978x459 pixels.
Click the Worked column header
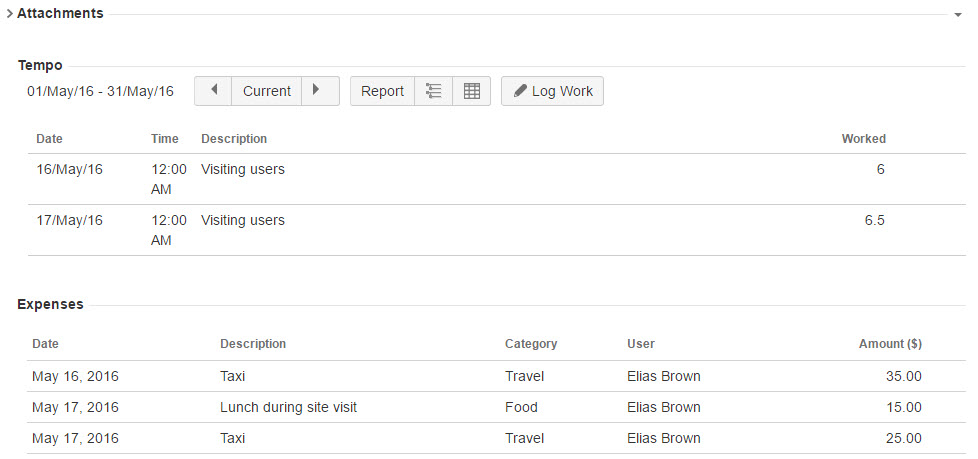point(863,139)
